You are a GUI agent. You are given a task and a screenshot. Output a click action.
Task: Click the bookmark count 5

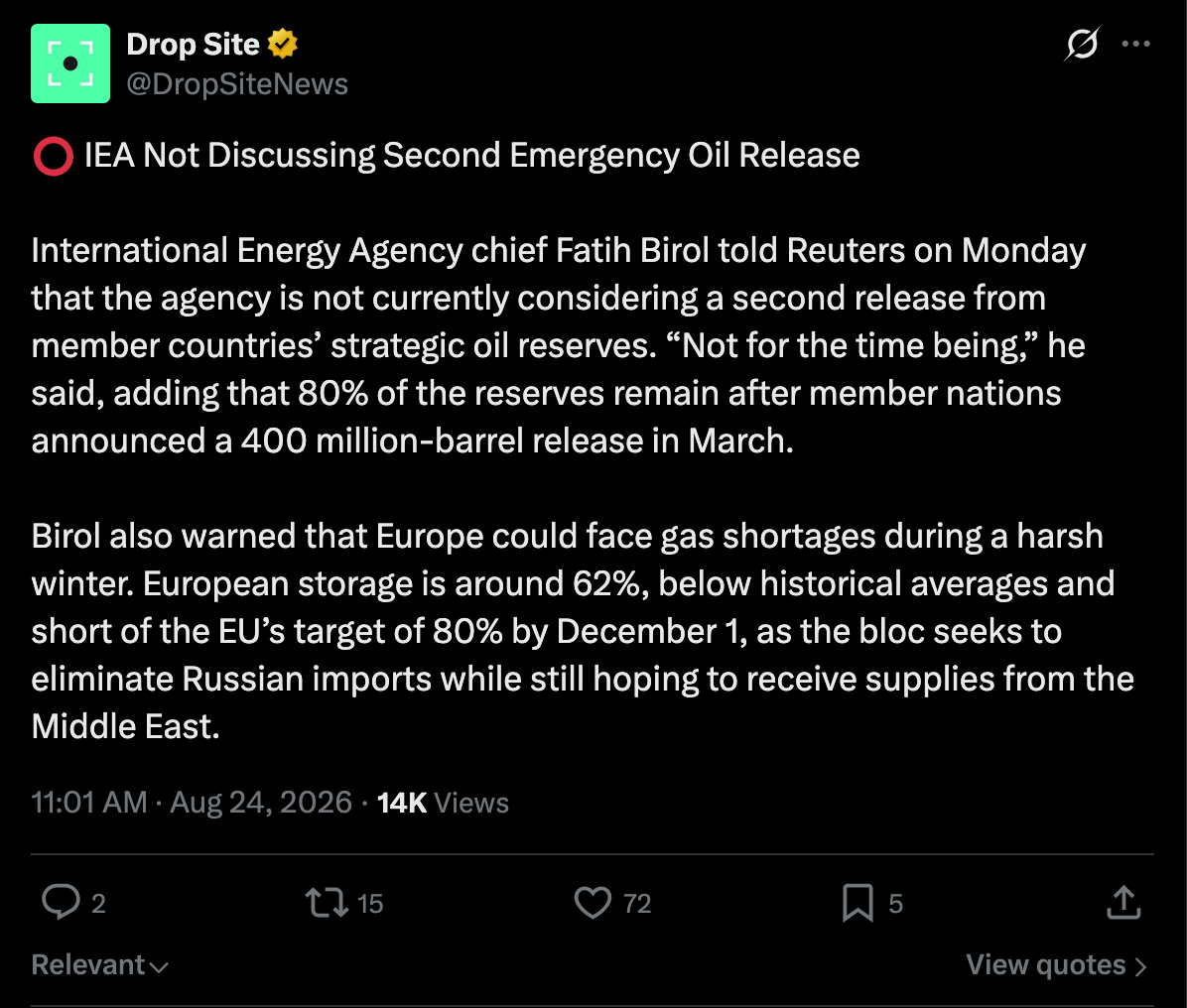[x=895, y=904]
